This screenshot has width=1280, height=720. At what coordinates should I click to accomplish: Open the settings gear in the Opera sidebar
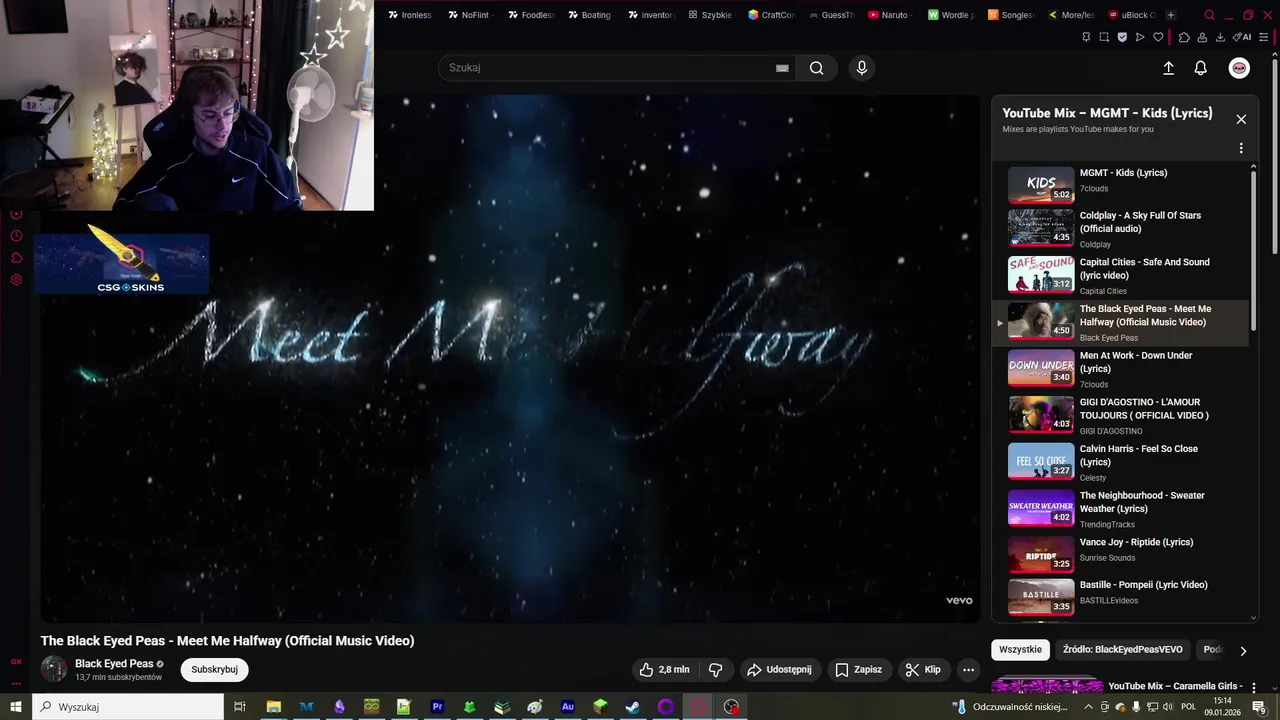pos(16,280)
